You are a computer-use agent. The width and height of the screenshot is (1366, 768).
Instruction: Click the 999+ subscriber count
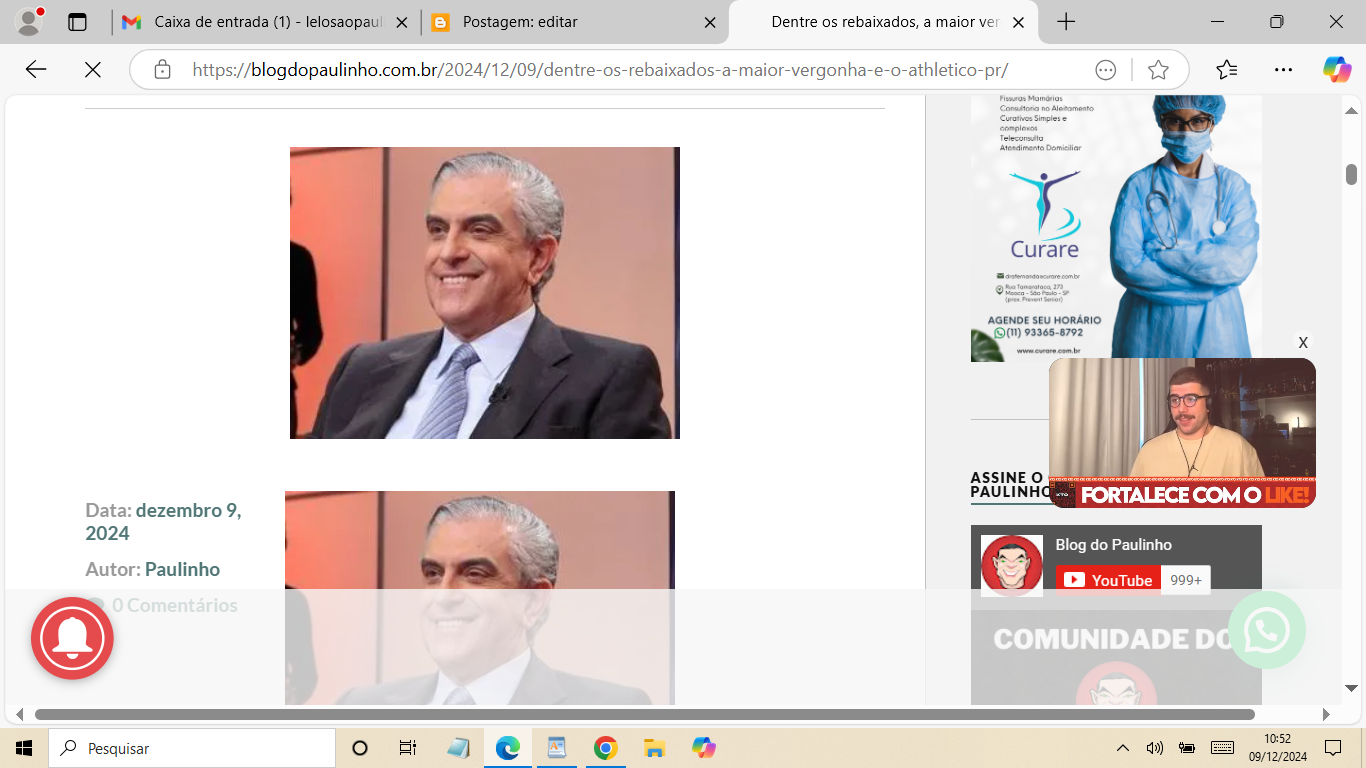click(x=1186, y=580)
